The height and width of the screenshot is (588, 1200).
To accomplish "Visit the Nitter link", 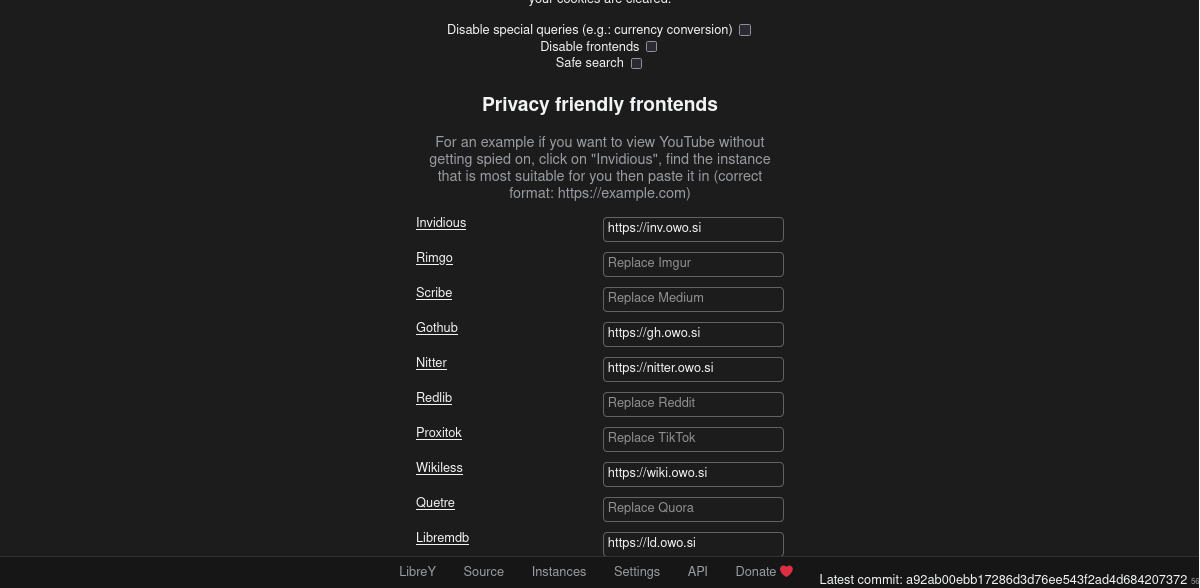I will pyautogui.click(x=431, y=363).
